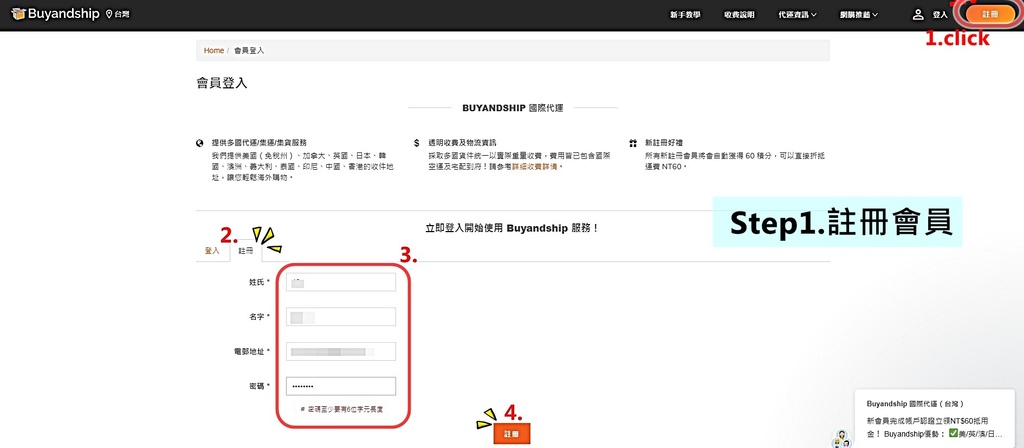Viewport: 1024px width, 448px height.
Task: Click the gift icon beside 新註冊好禮
Action: tap(633, 142)
